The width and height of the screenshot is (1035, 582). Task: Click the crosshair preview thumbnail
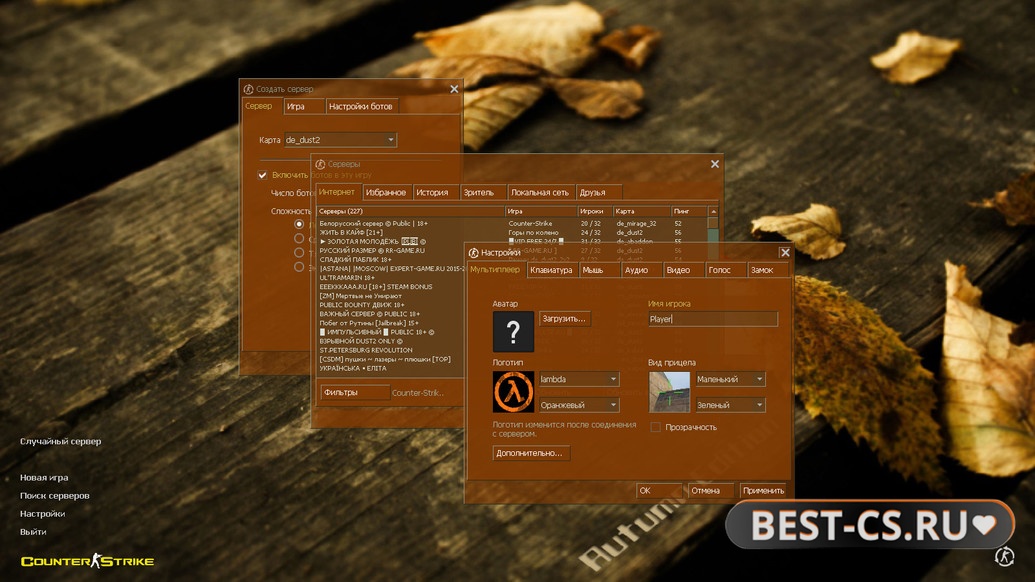tap(669, 392)
